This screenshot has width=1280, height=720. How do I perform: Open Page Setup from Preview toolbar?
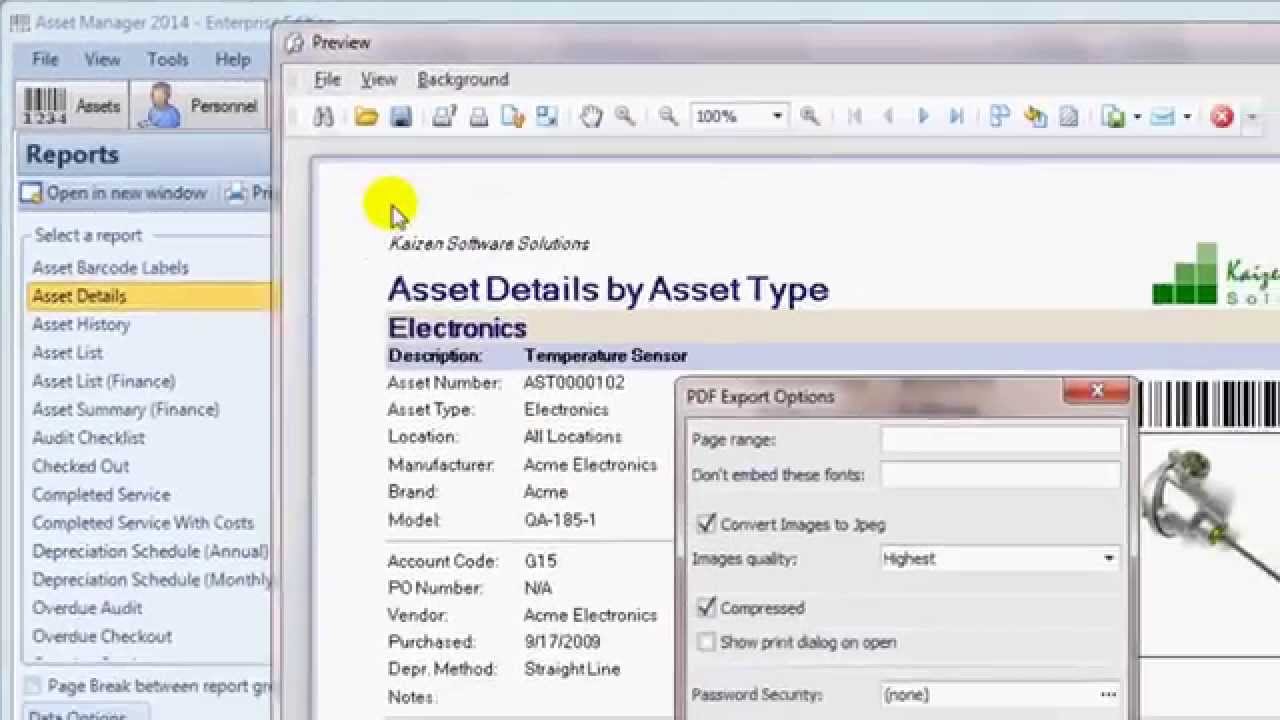(x=513, y=117)
